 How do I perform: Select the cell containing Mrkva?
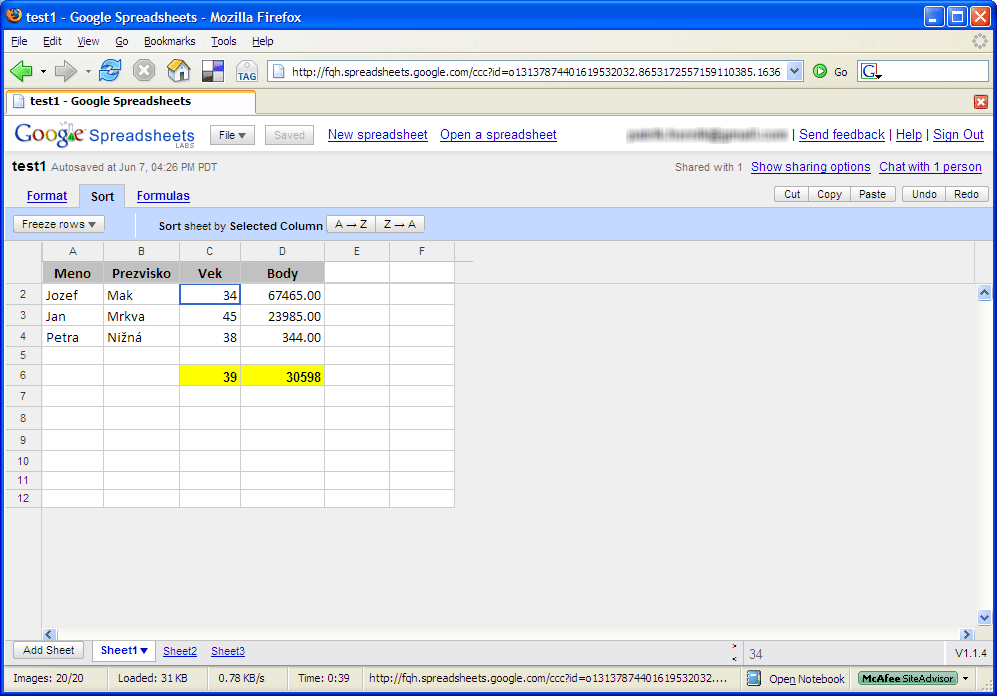pos(141,316)
